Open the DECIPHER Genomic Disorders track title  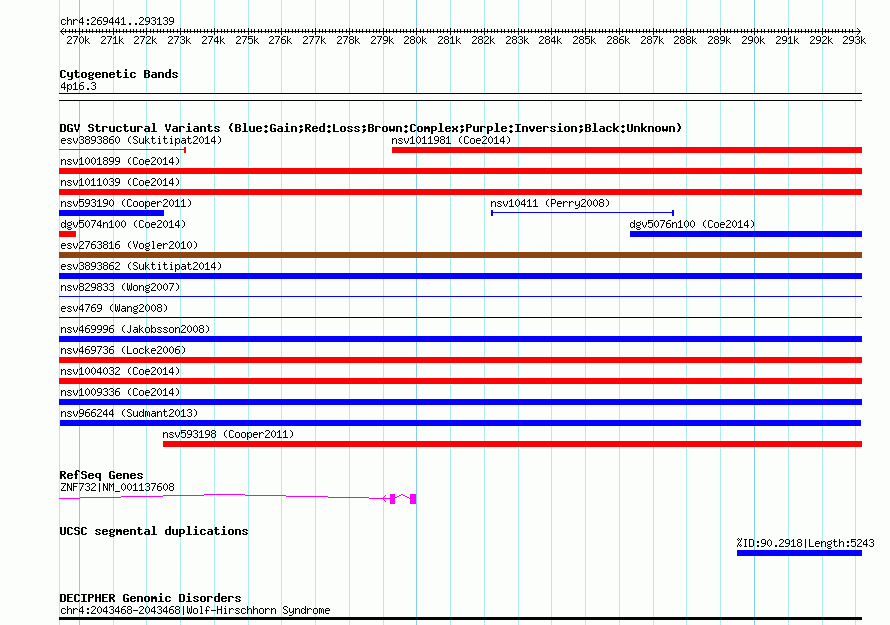[150, 598]
